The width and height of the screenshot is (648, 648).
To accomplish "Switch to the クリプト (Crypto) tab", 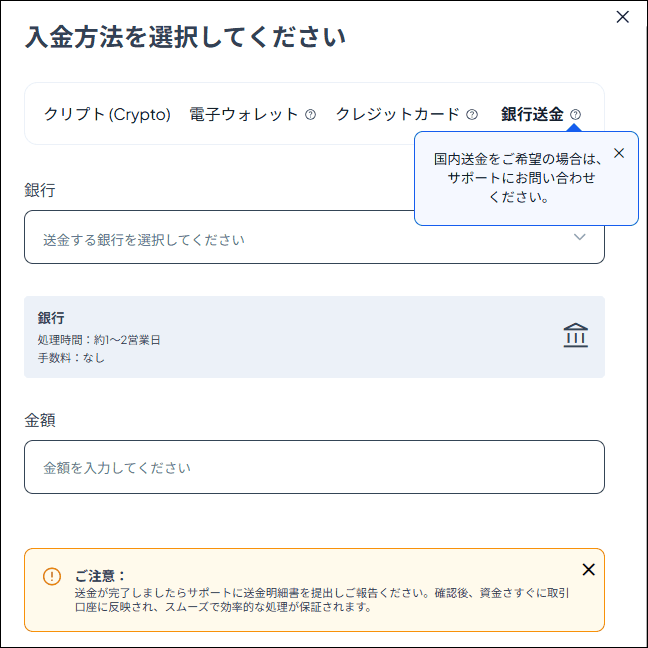I will (x=107, y=114).
